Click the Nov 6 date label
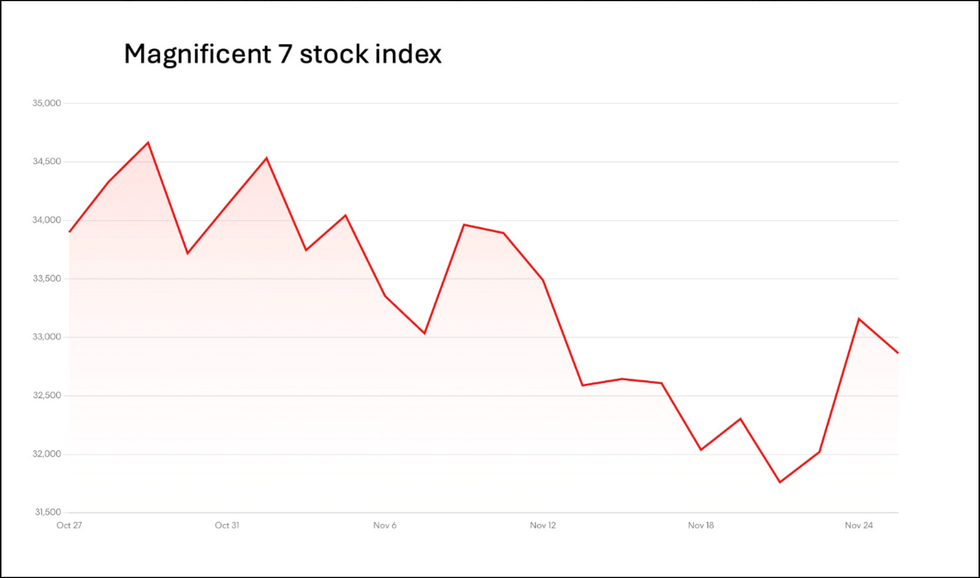This screenshot has width=980, height=578. pos(385,525)
